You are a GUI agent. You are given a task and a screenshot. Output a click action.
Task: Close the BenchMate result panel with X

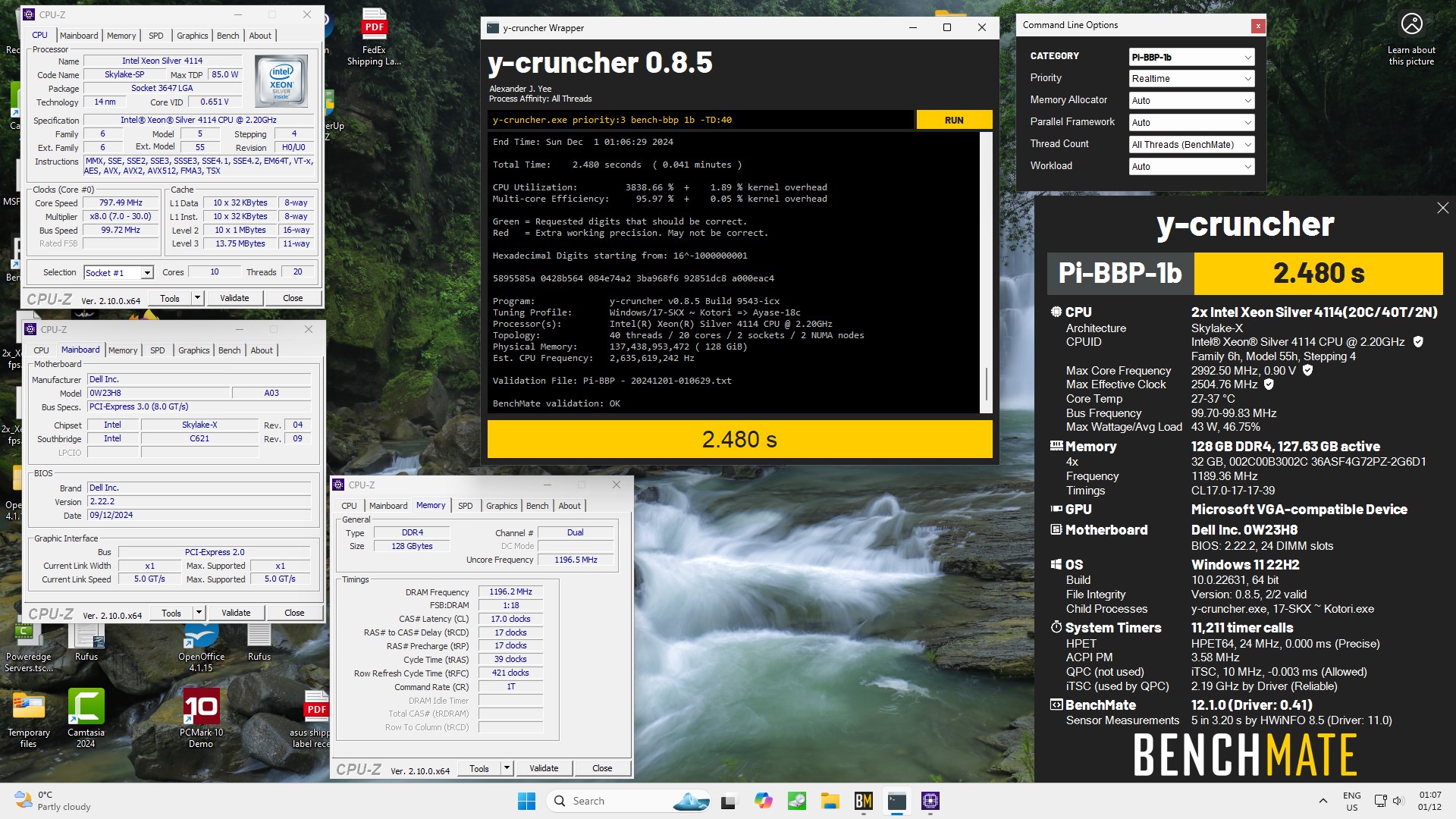(1442, 208)
